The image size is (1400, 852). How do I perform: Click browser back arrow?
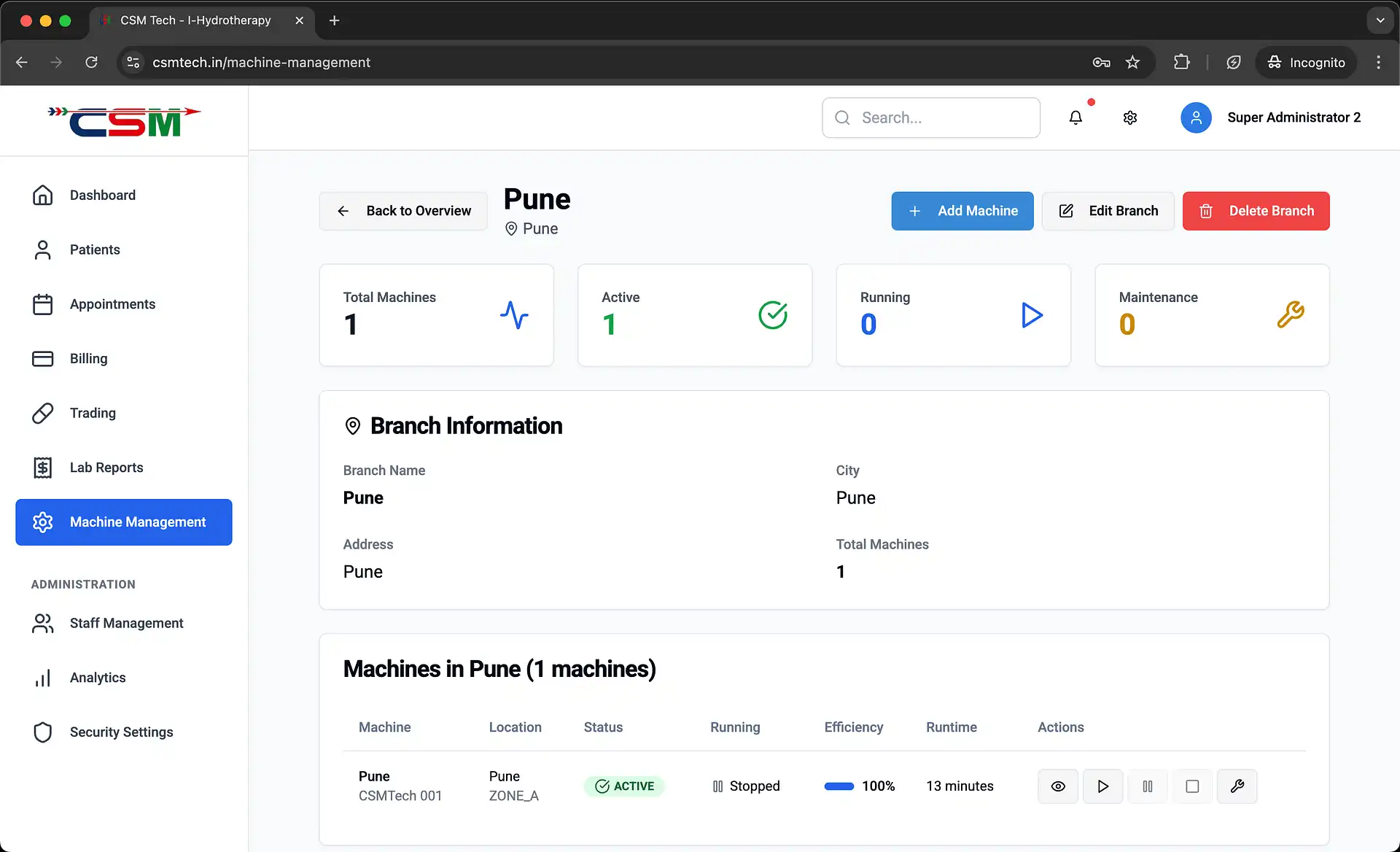pos(22,63)
